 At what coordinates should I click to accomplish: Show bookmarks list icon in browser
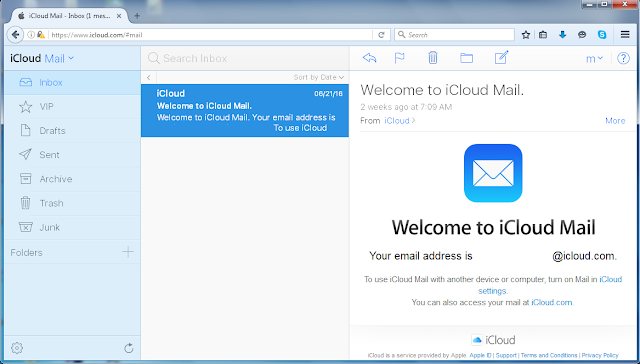click(543, 35)
